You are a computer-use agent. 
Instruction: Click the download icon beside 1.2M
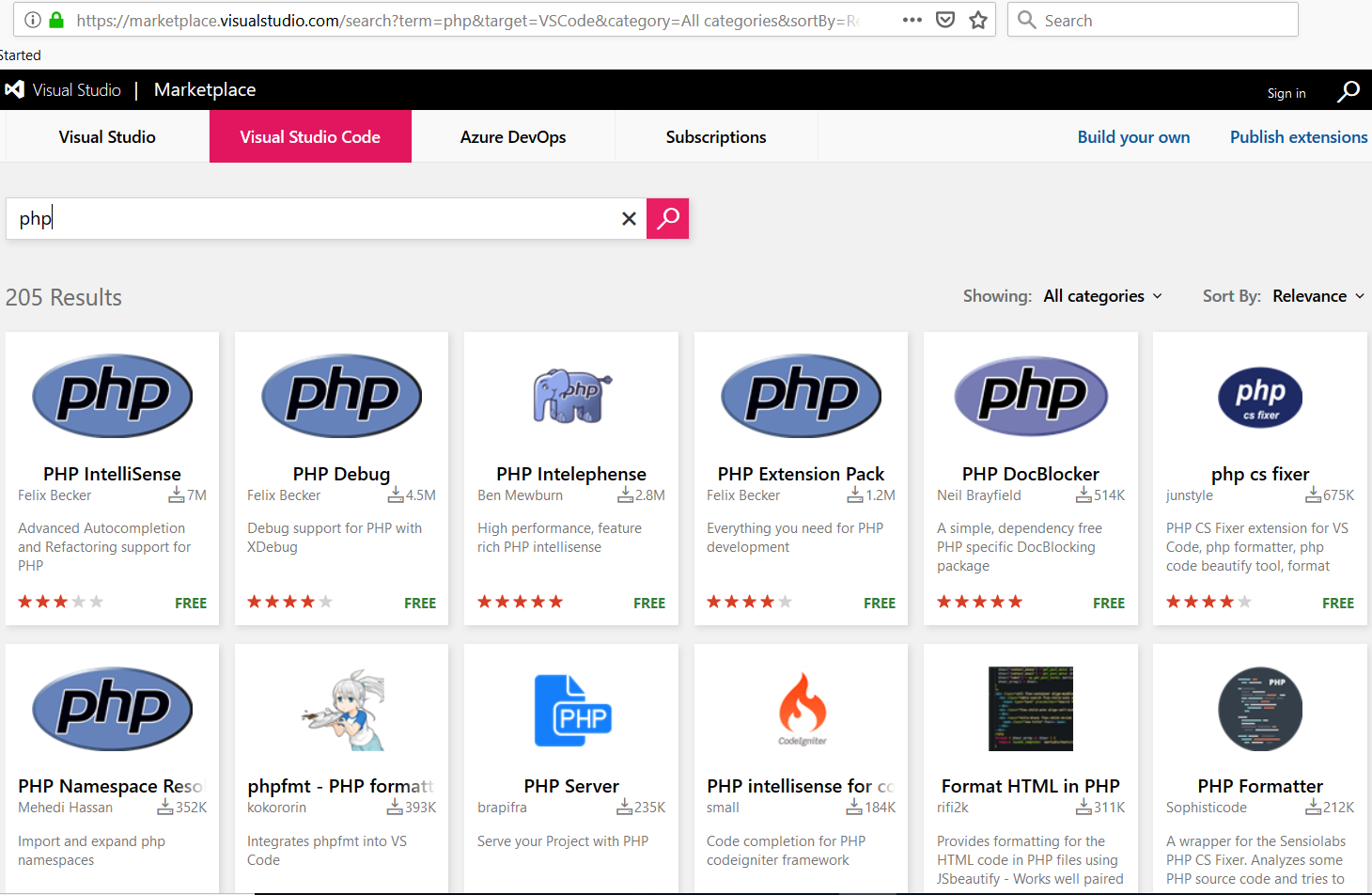coord(855,495)
